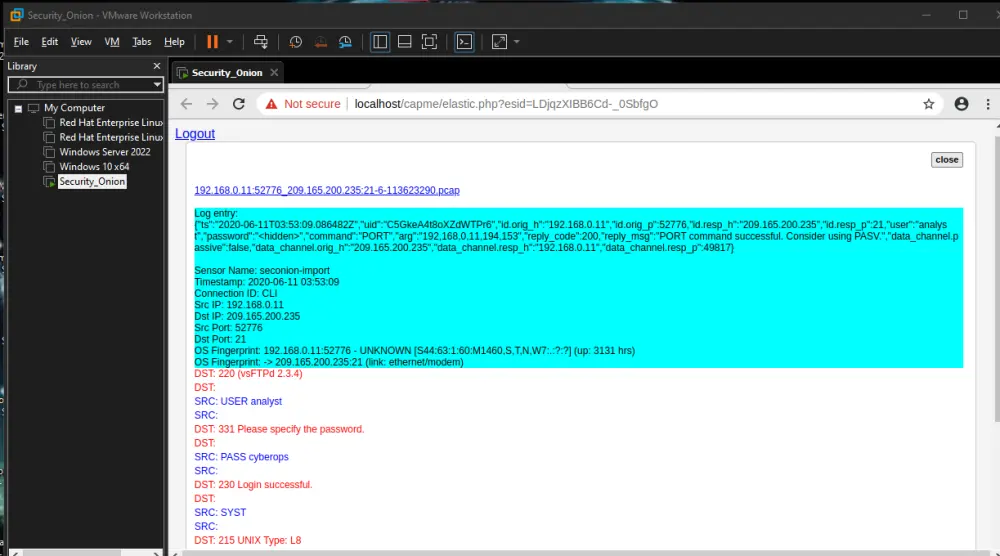Open the View menu
The width and height of the screenshot is (1000, 556).
point(81,42)
